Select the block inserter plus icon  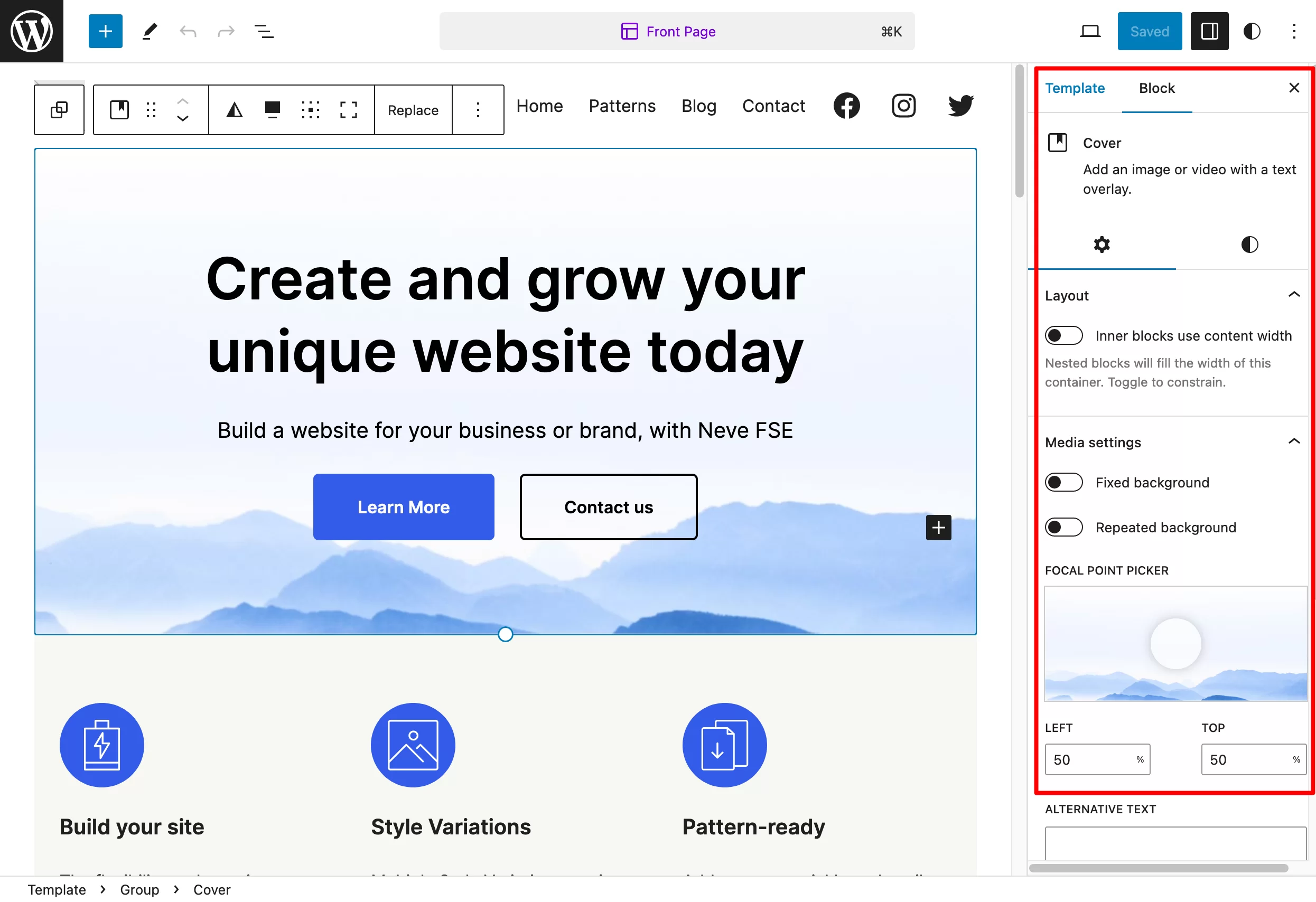(x=105, y=31)
